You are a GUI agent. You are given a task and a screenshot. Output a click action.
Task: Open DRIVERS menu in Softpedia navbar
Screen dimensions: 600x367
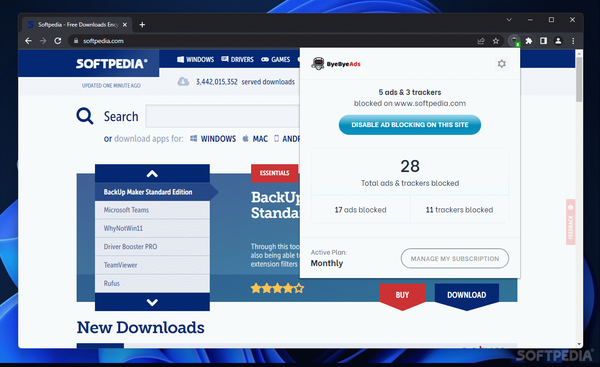[x=238, y=59]
